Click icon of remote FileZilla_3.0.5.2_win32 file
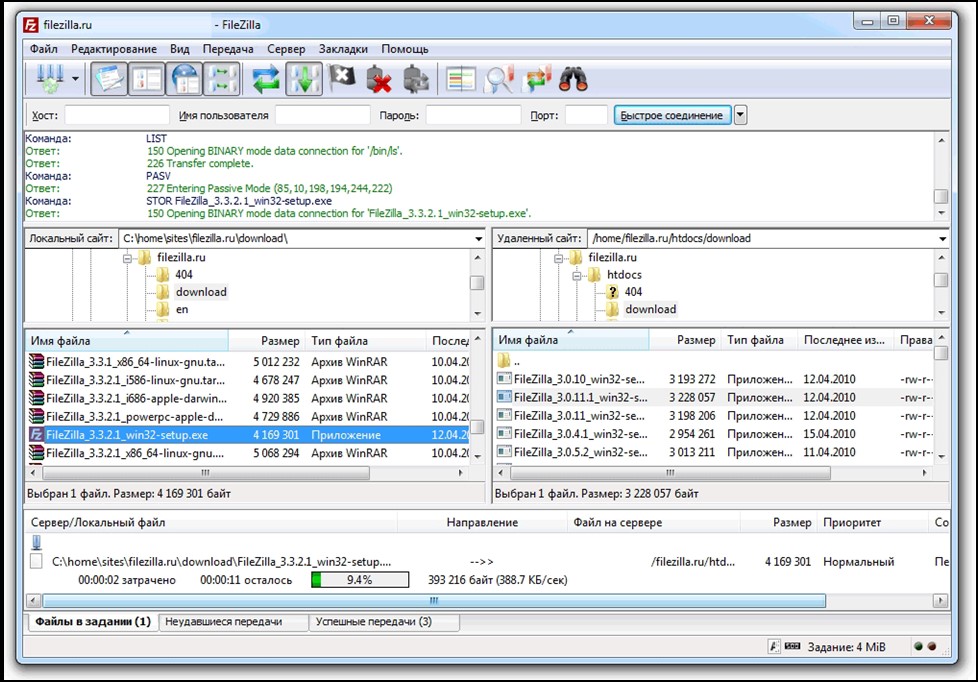This screenshot has height=682, width=978. click(504, 452)
